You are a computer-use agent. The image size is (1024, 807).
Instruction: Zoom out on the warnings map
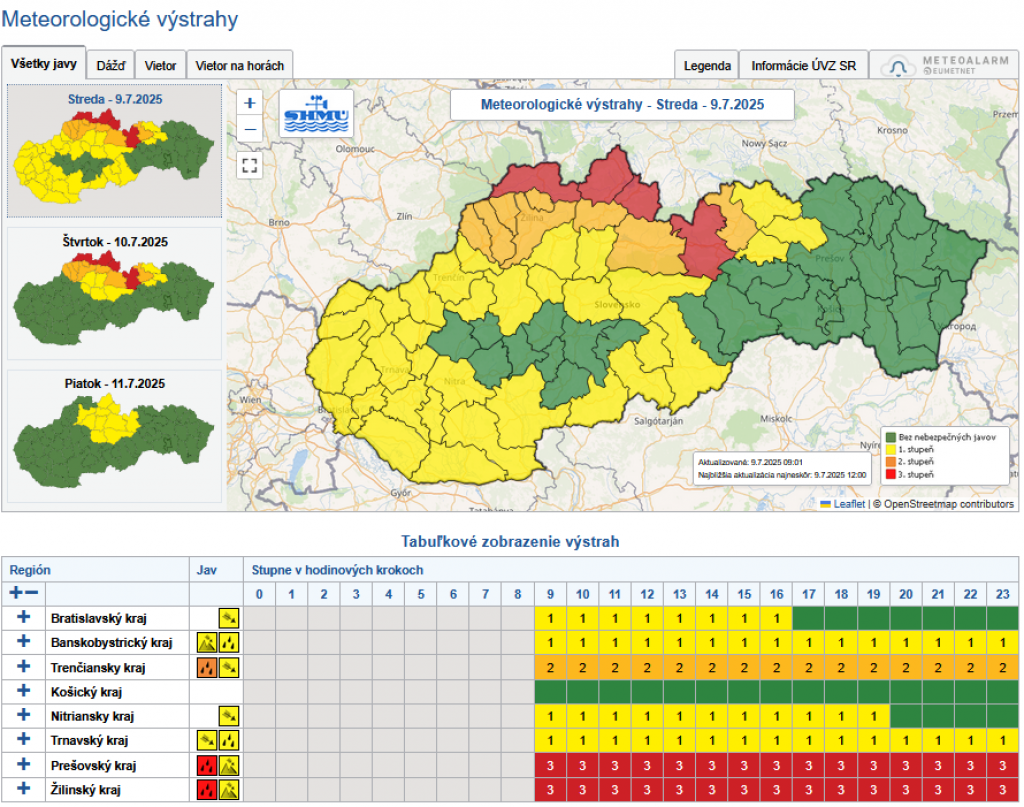tap(250, 129)
